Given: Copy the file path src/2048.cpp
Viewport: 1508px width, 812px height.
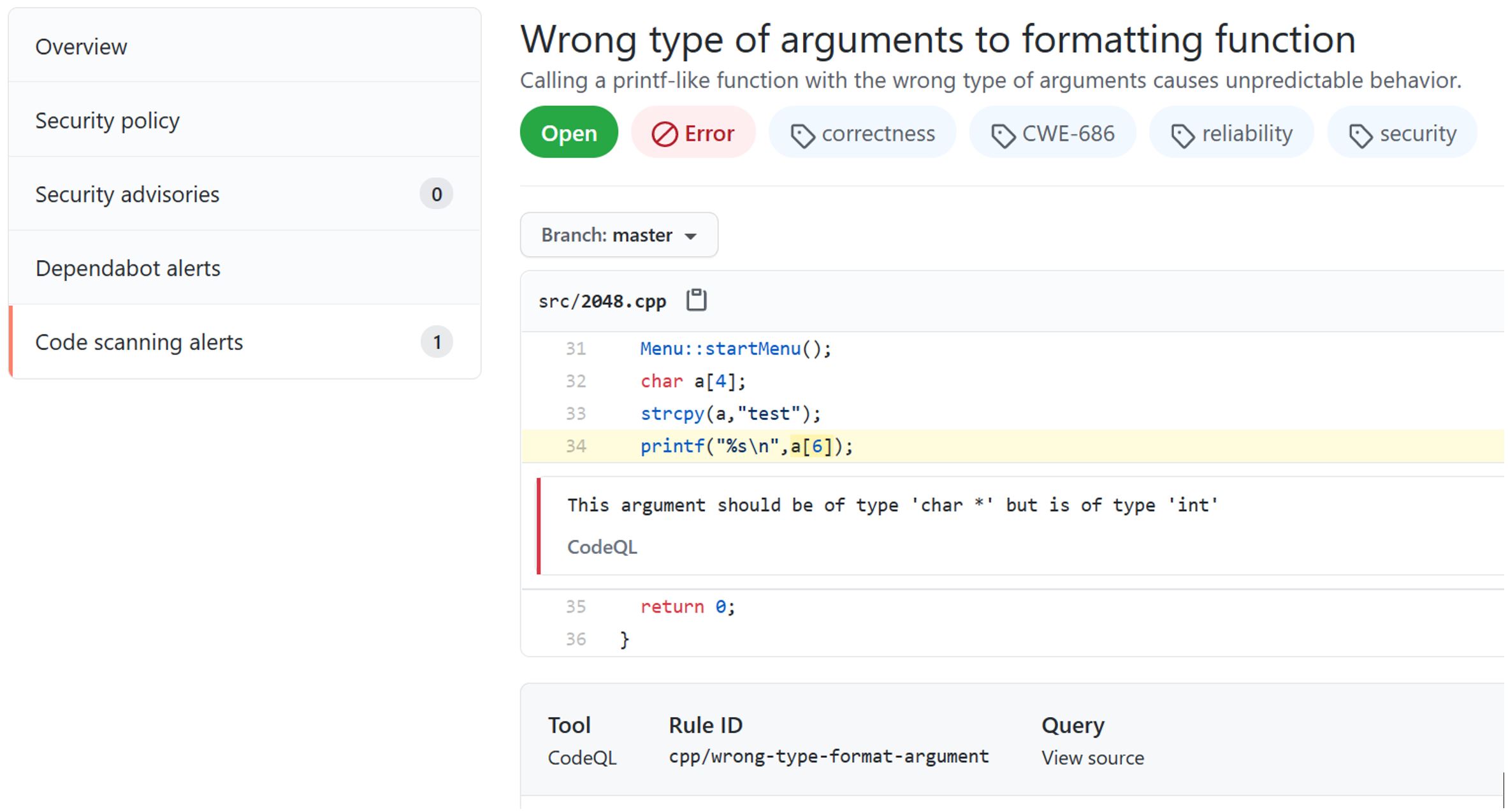Looking at the screenshot, I should pos(695,300).
